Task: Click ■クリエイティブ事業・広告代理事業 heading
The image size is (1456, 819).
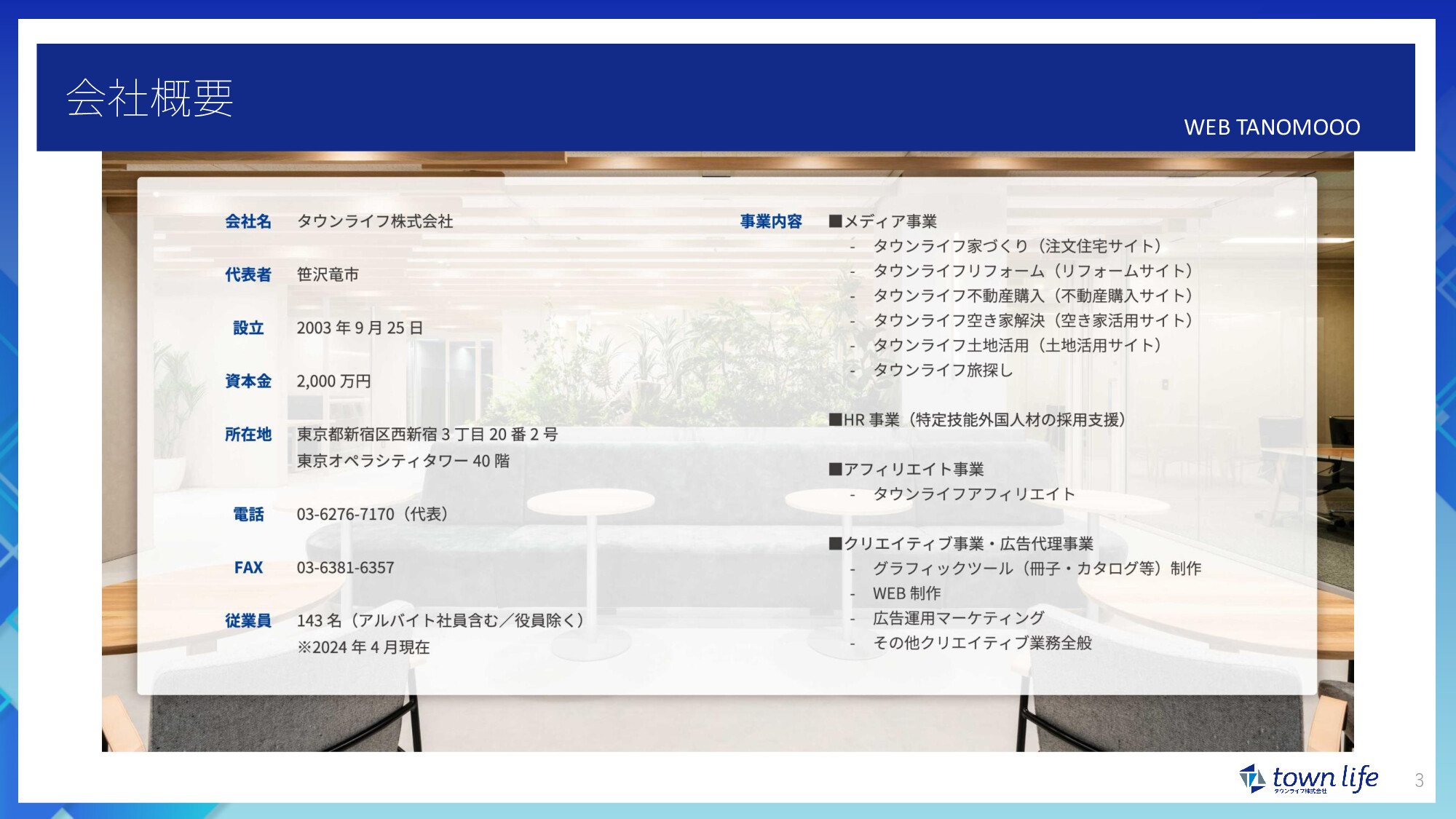Action: (961, 544)
